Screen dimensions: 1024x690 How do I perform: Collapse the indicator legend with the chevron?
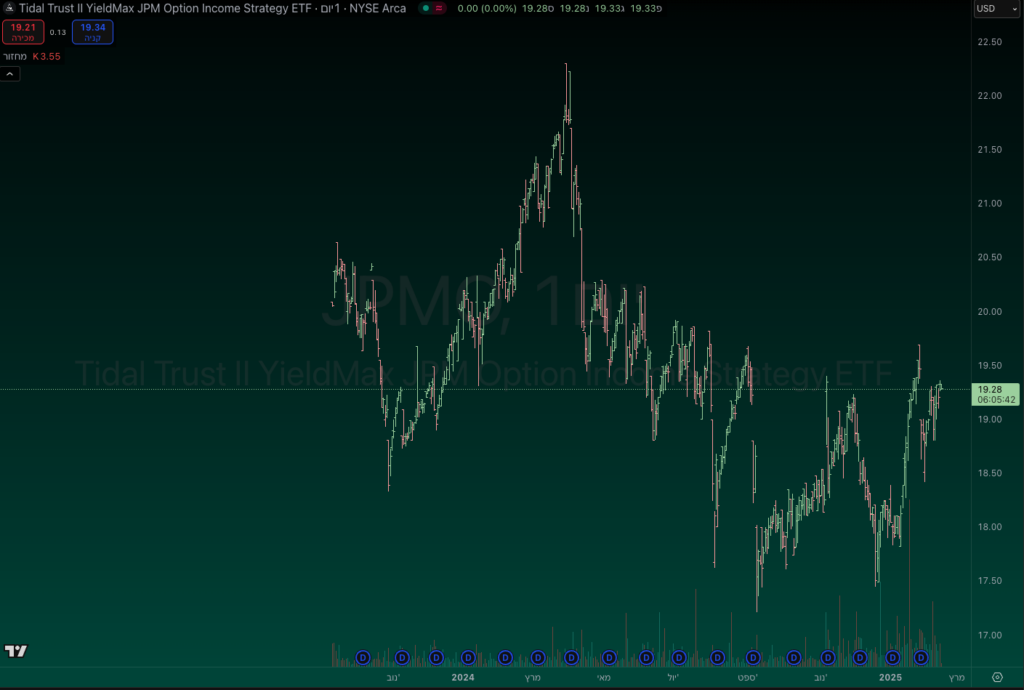(x=9, y=74)
